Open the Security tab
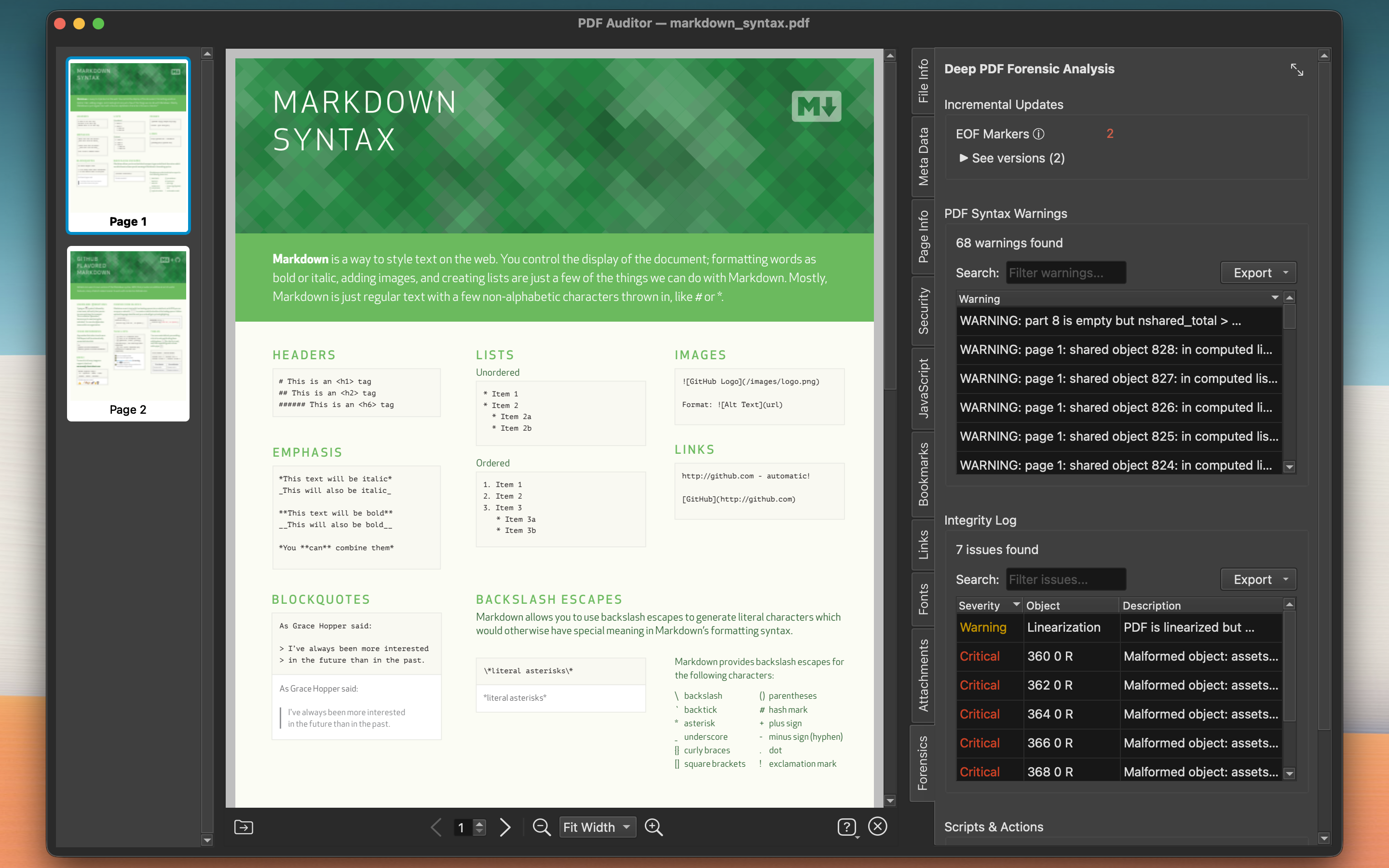The height and width of the screenshot is (868, 1389). pos(924,311)
